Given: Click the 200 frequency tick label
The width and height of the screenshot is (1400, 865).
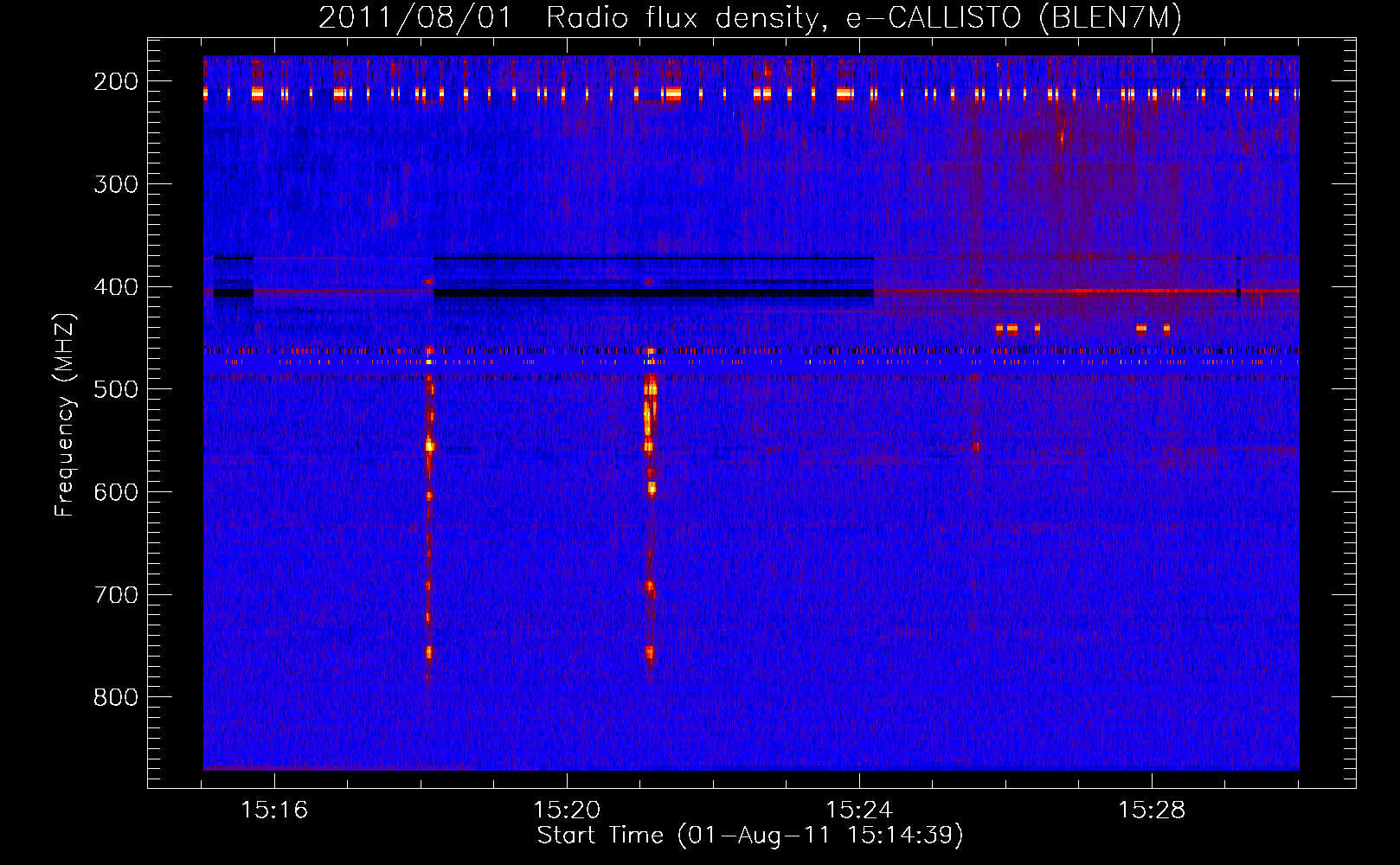Looking at the screenshot, I should click(x=116, y=81).
